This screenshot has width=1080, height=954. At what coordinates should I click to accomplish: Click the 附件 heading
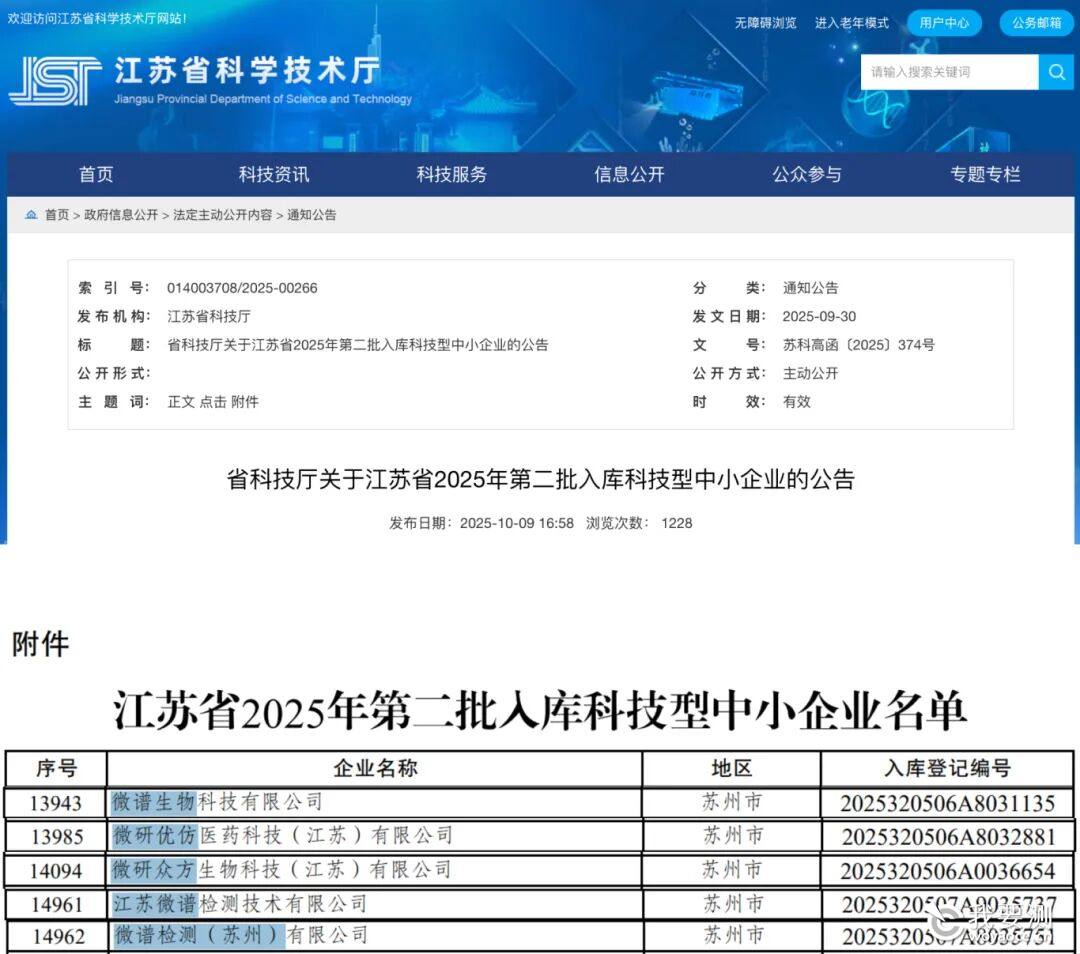click(41, 645)
